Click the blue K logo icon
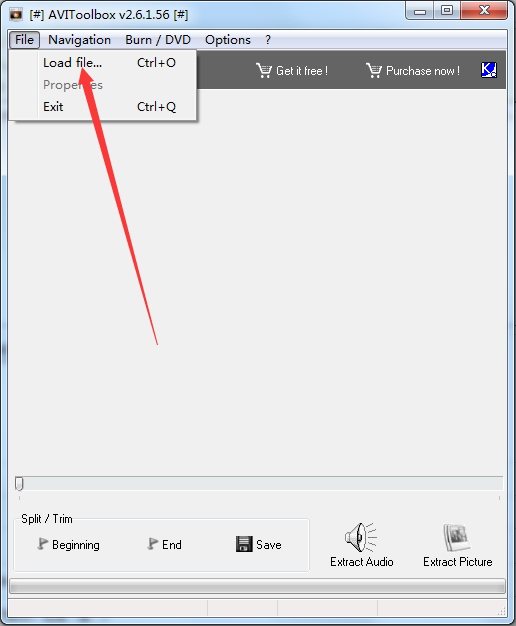This screenshot has width=516, height=626. 489,70
